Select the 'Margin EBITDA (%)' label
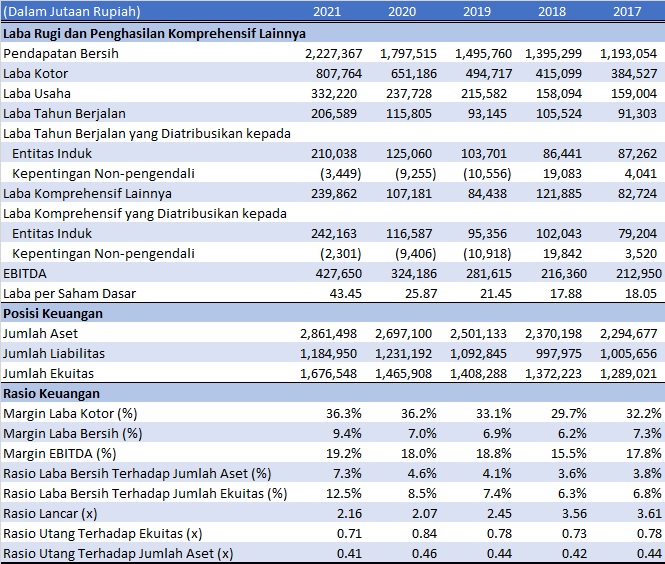The height and width of the screenshot is (564, 665). click(x=60, y=453)
